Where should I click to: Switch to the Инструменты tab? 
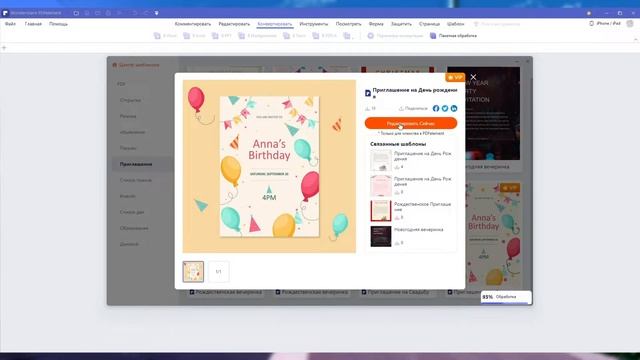coord(313,24)
